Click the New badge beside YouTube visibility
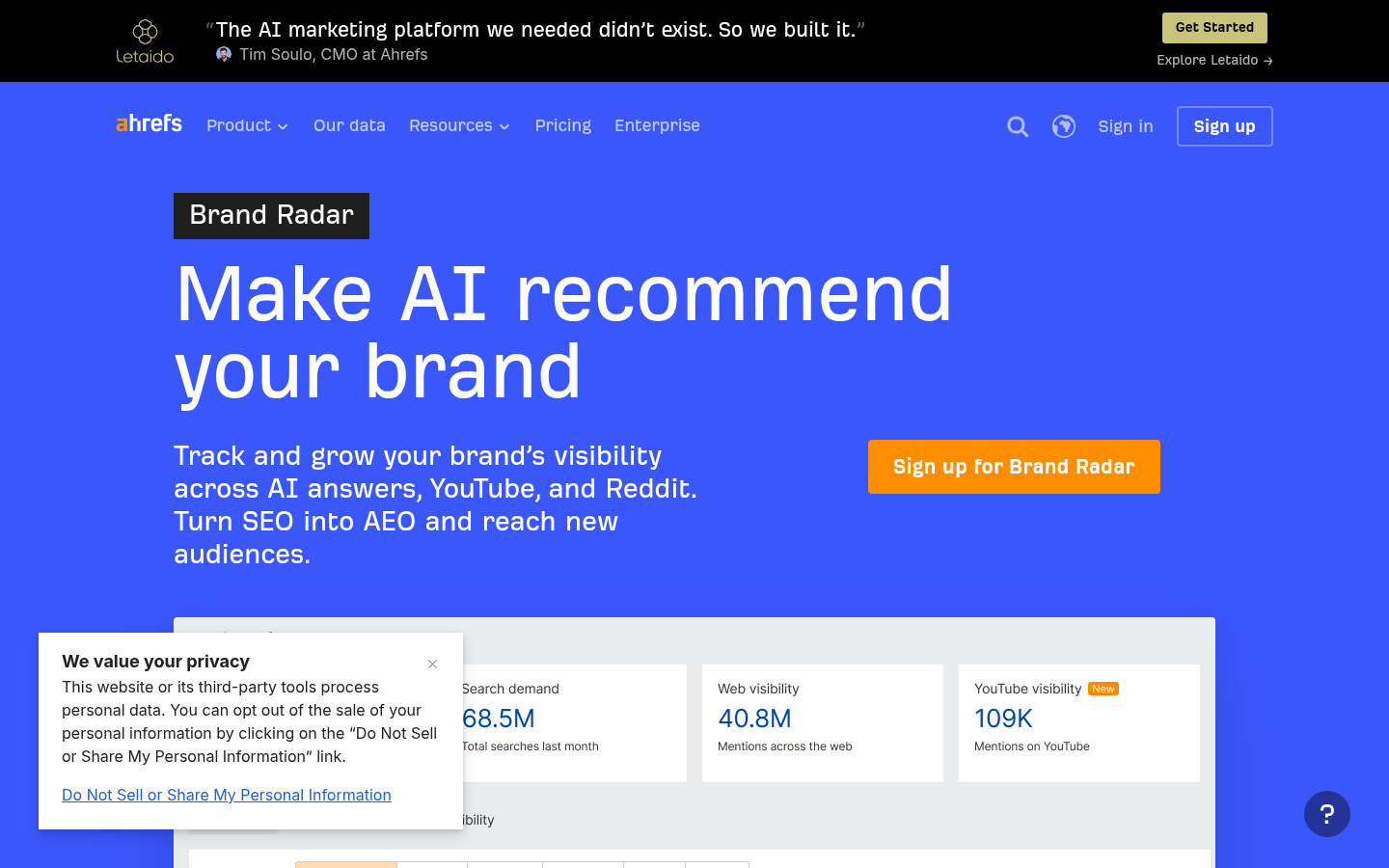 tap(1103, 689)
